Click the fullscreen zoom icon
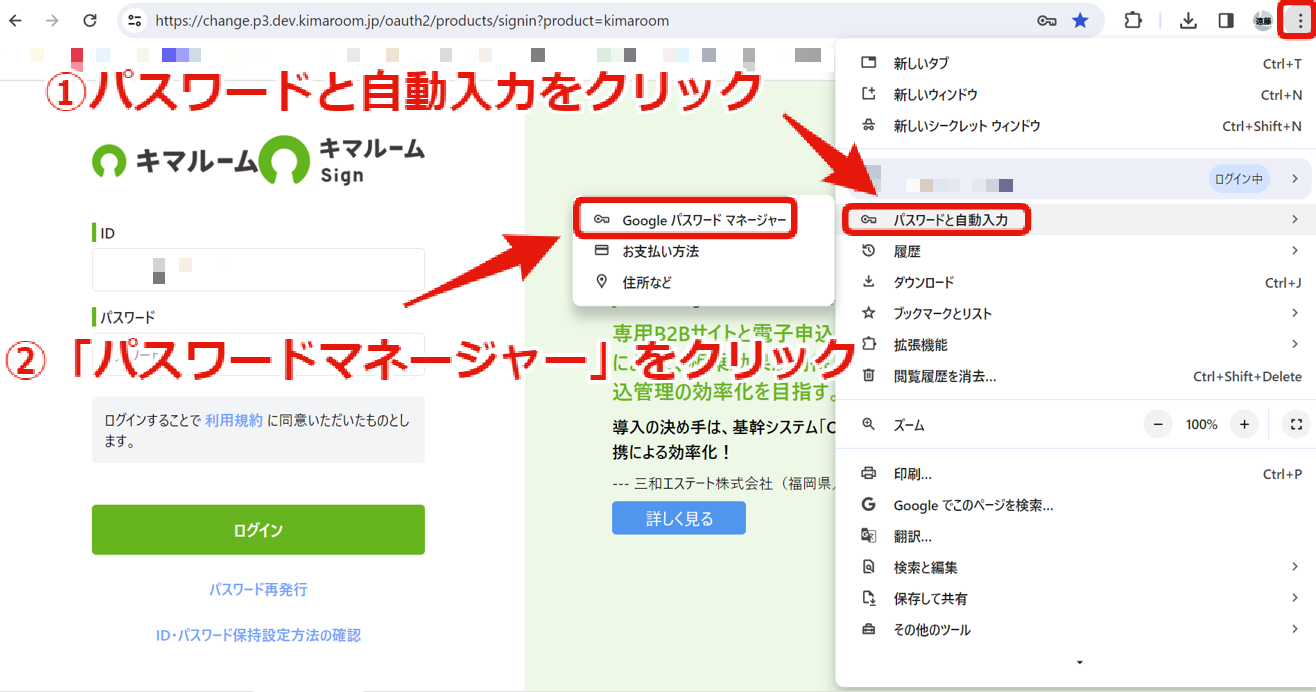Screen dimensions: 1316x692 tap(1296, 425)
